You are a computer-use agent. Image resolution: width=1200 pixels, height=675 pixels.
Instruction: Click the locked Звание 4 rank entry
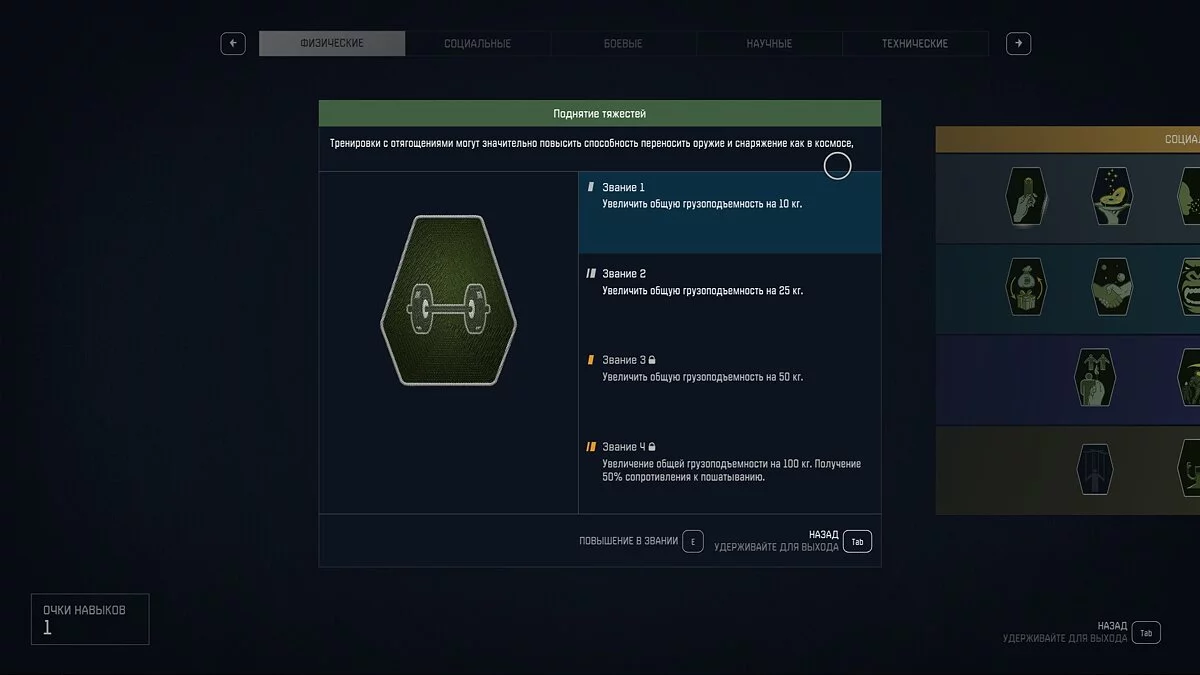click(729, 461)
